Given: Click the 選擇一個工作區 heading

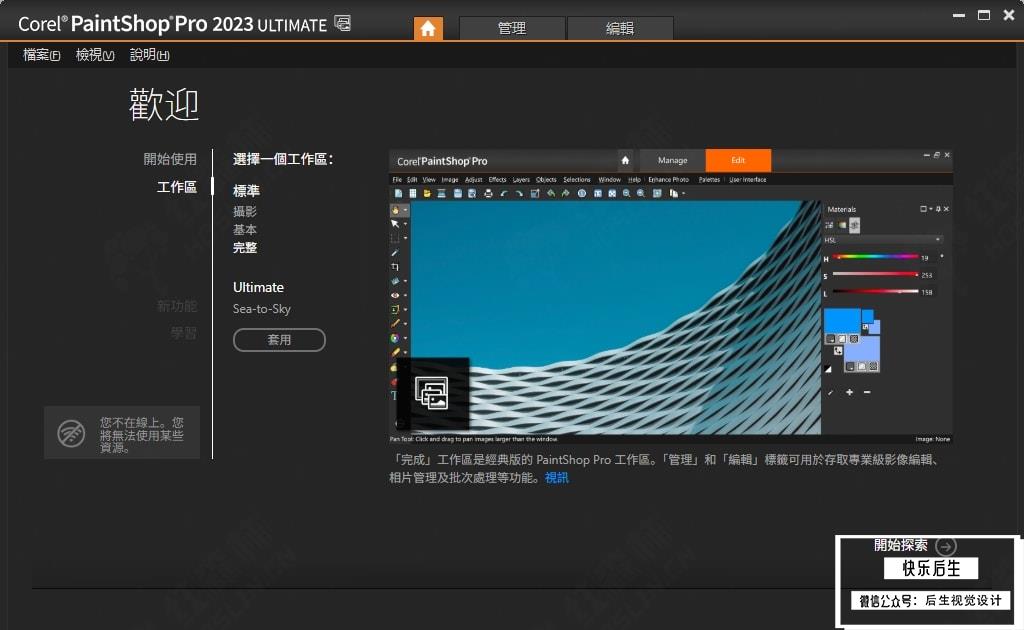Looking at the screenshot, I should [x=283, y=159].
